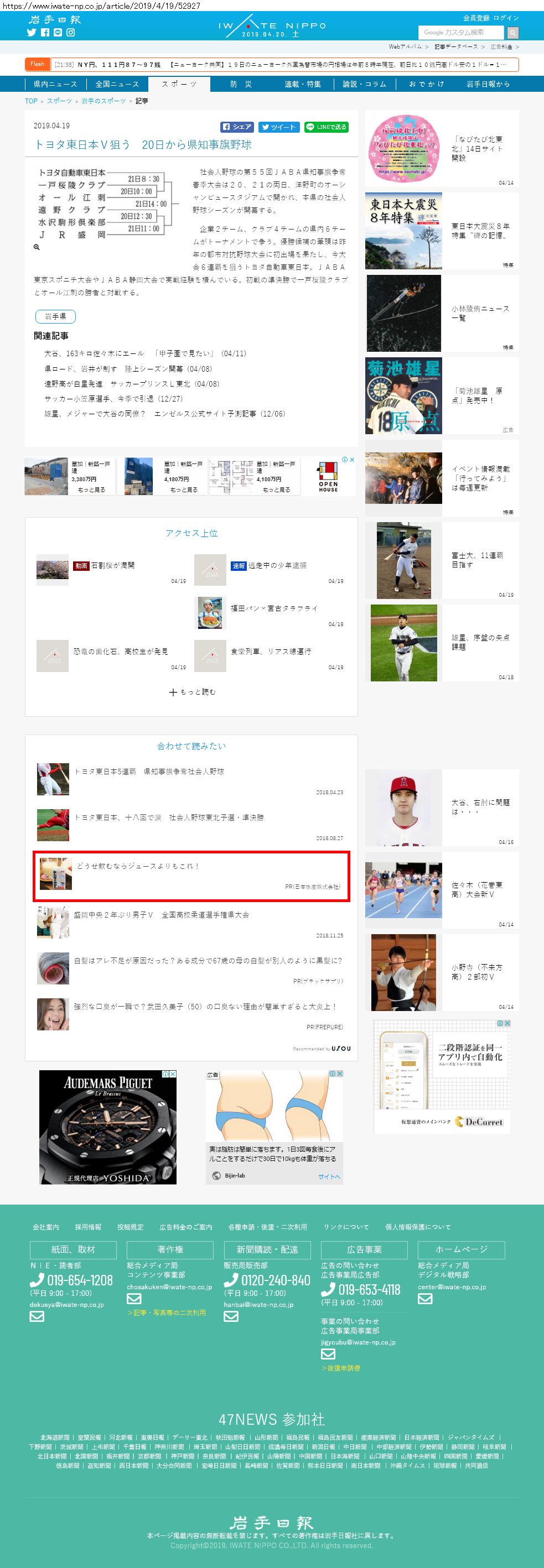Click the magnifier under the tournament bracket
Viewport: 544px width, 1568px height.
coord(37,247)
